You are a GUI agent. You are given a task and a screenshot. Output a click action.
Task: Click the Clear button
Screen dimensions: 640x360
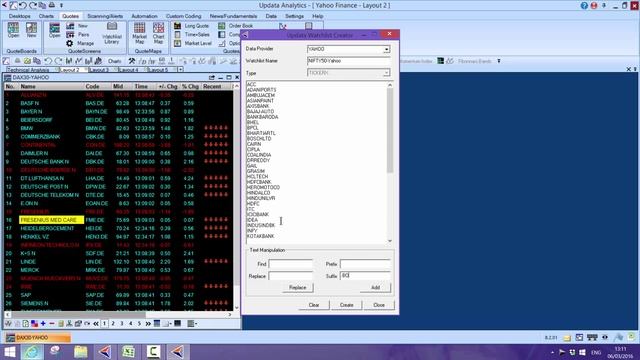click(x=314, y=305)
